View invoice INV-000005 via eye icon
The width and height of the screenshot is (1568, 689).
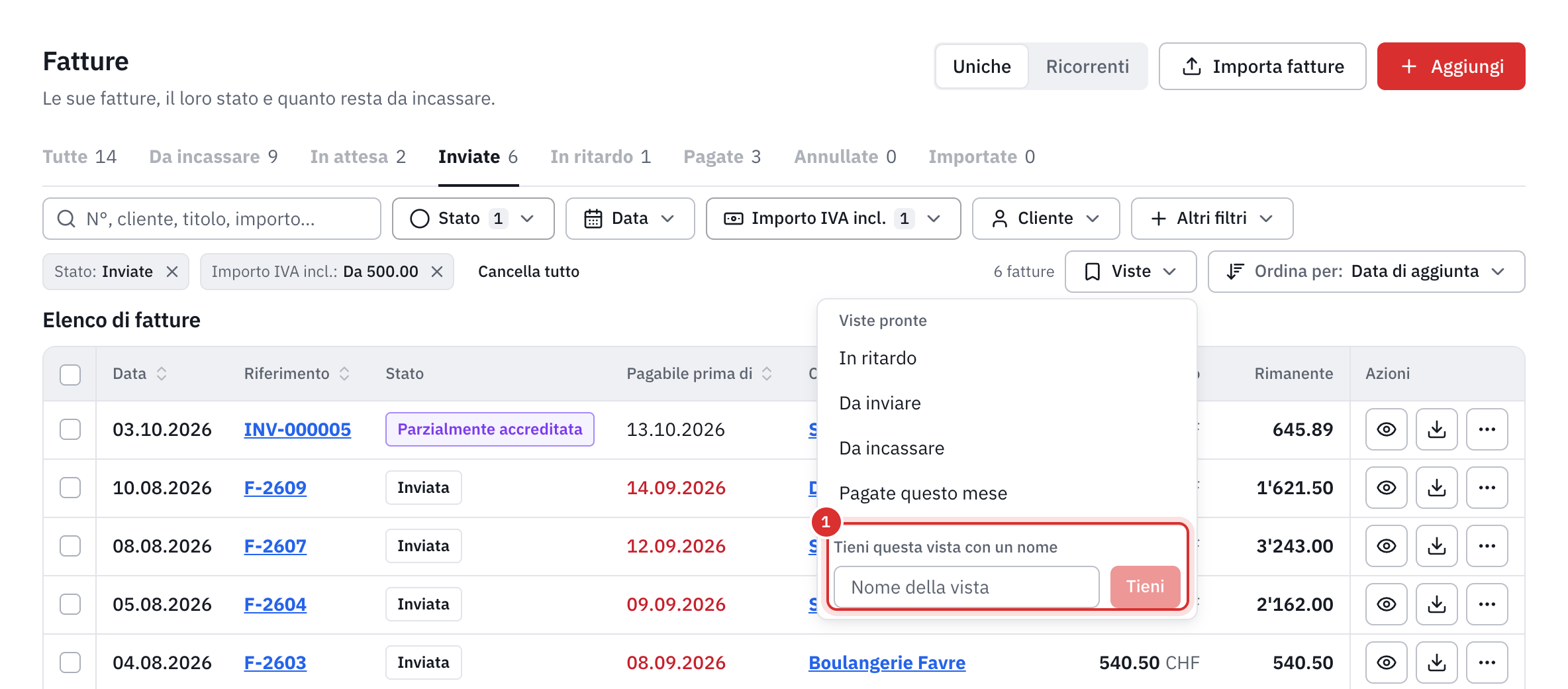1386,429
